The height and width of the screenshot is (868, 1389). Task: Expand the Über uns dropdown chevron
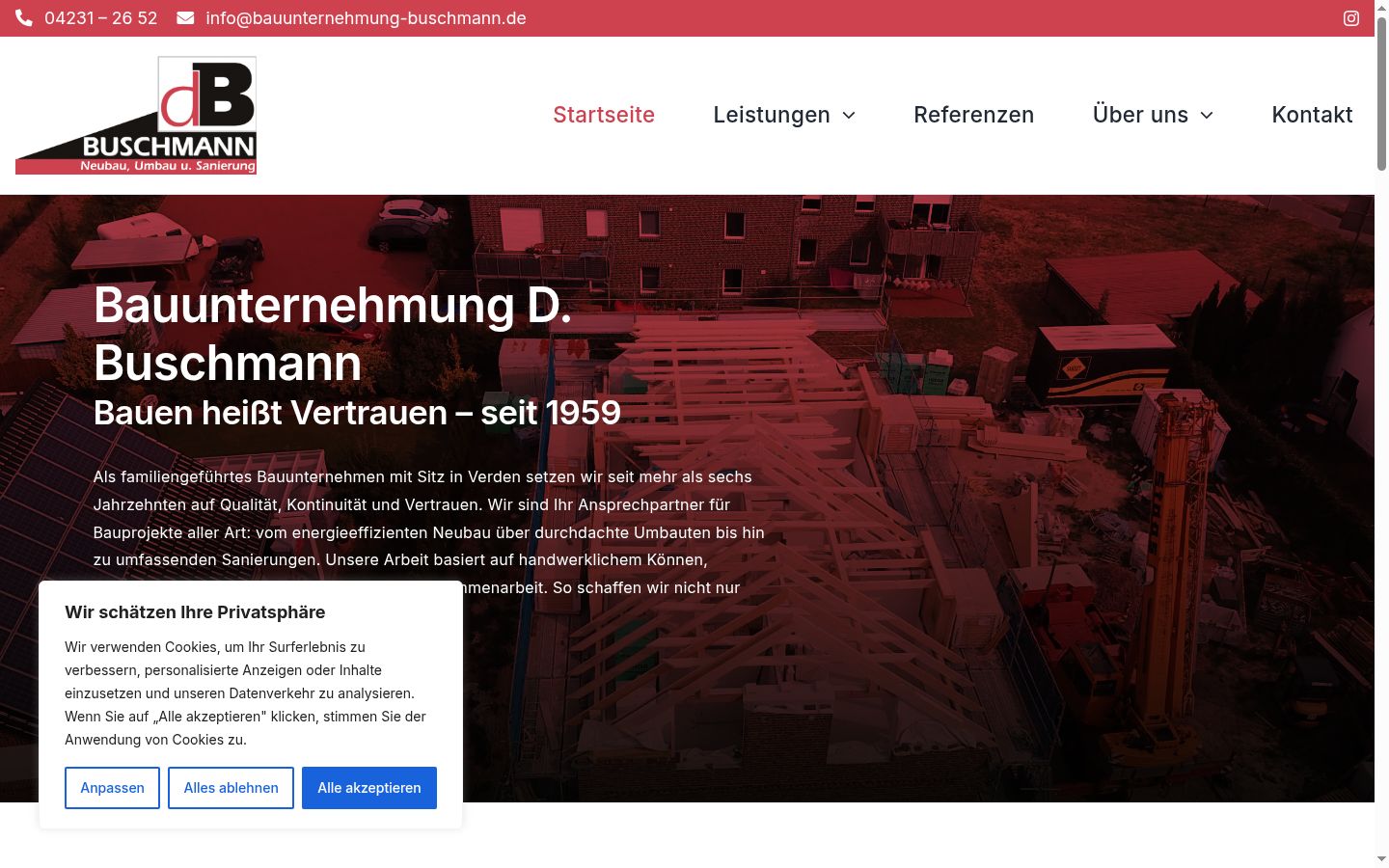1207,116
